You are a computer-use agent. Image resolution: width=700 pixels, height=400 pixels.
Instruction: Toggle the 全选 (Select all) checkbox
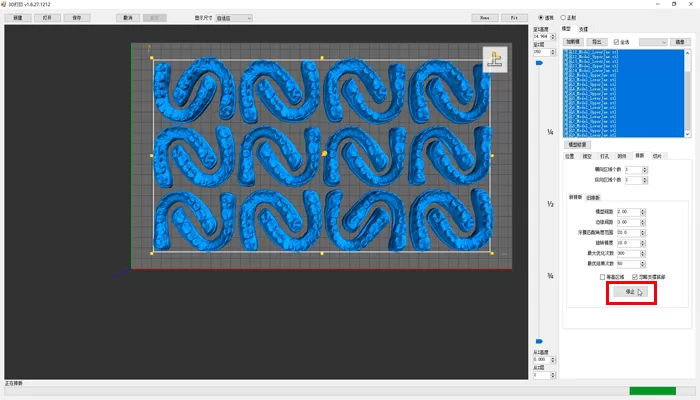[616, 42]
